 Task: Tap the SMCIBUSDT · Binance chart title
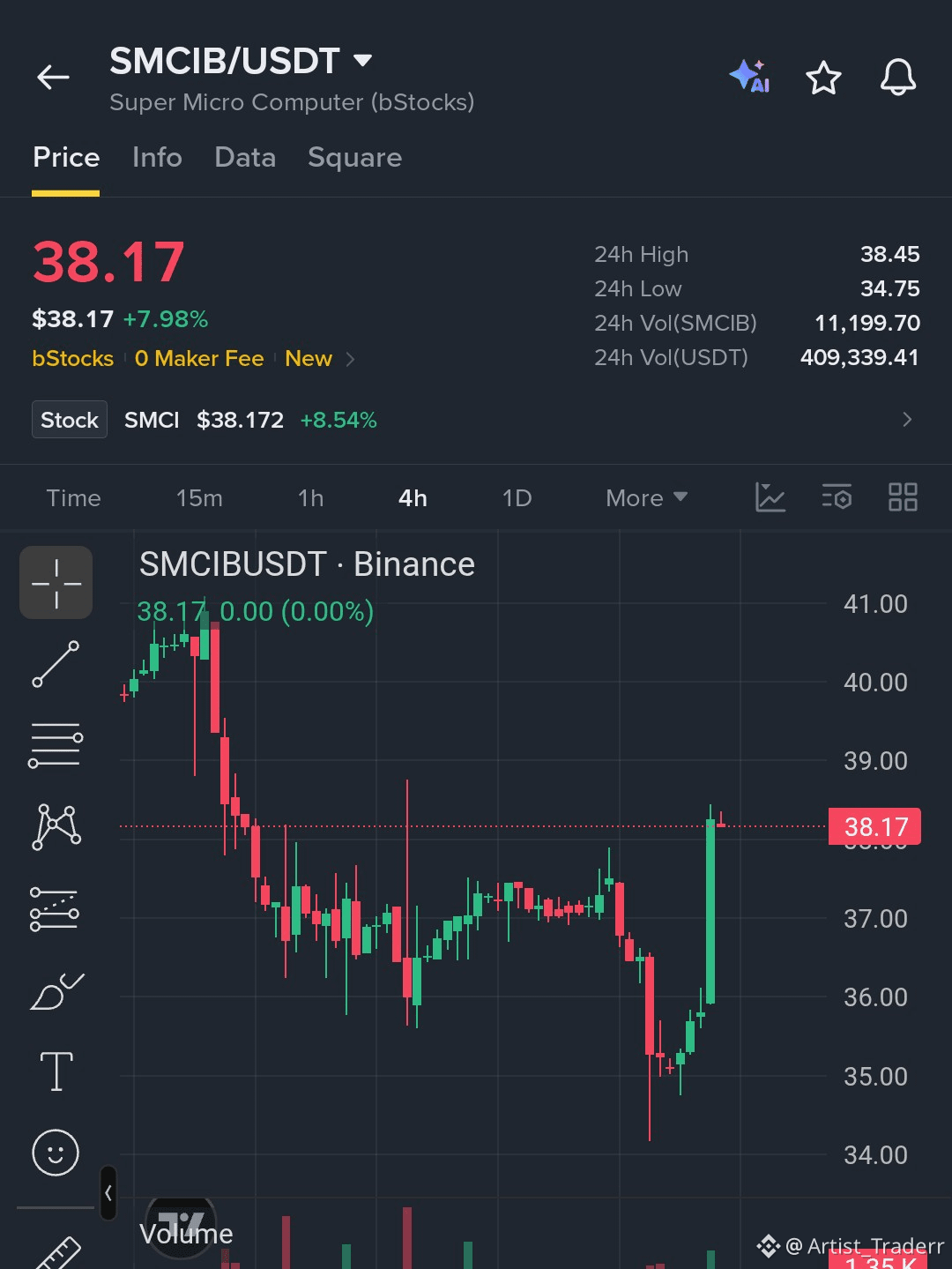[x=307, y=564]
